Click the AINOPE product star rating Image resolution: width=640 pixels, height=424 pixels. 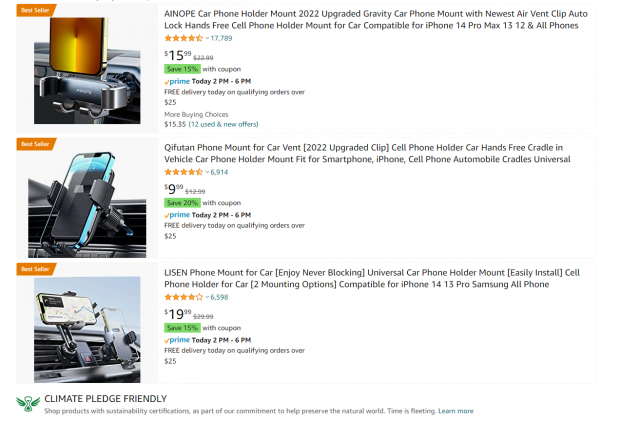tap(183, 37)
